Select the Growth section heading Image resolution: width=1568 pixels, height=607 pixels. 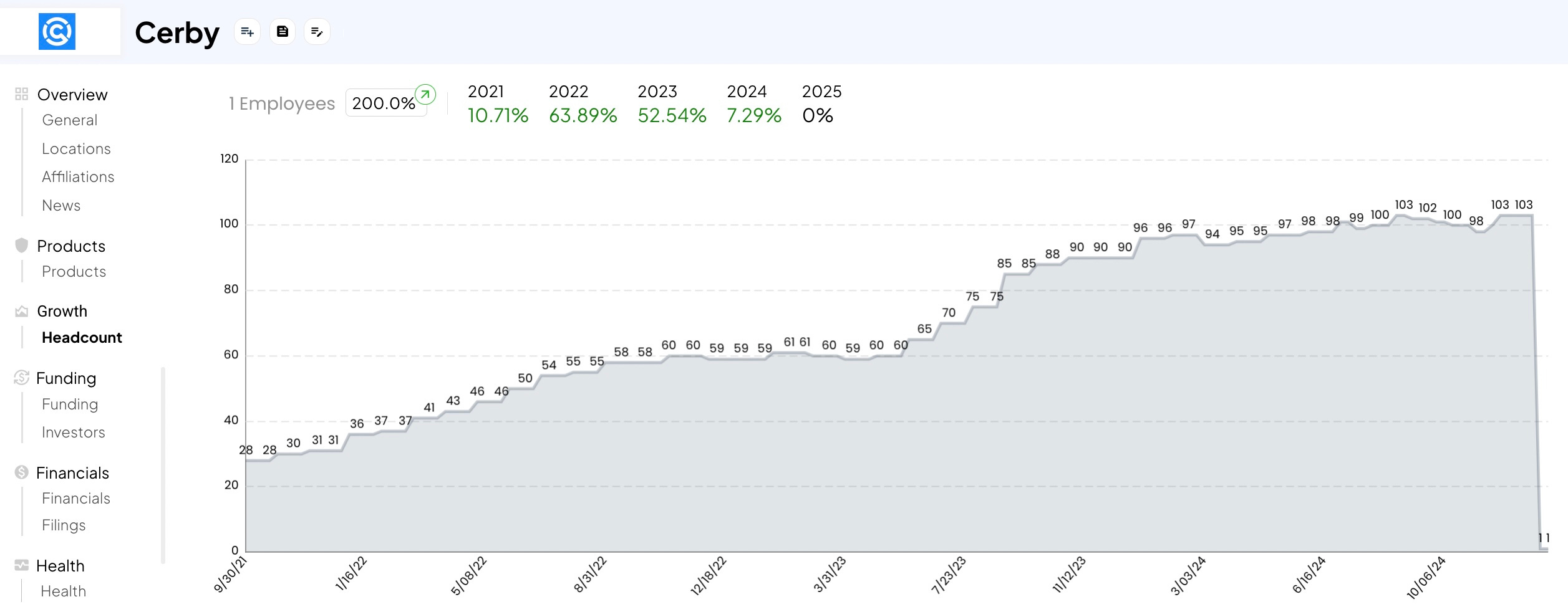(x=62, y=311)
